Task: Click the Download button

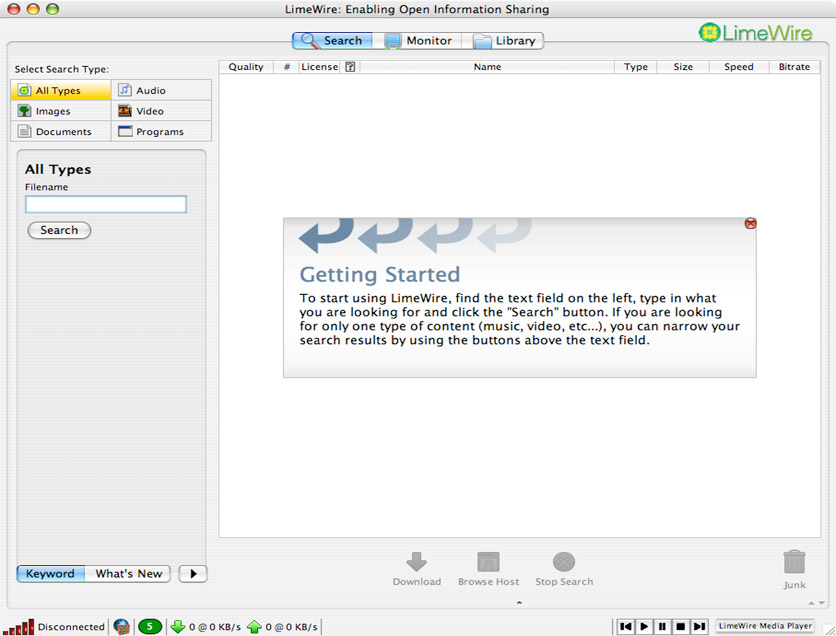Action: pos(416,569)
